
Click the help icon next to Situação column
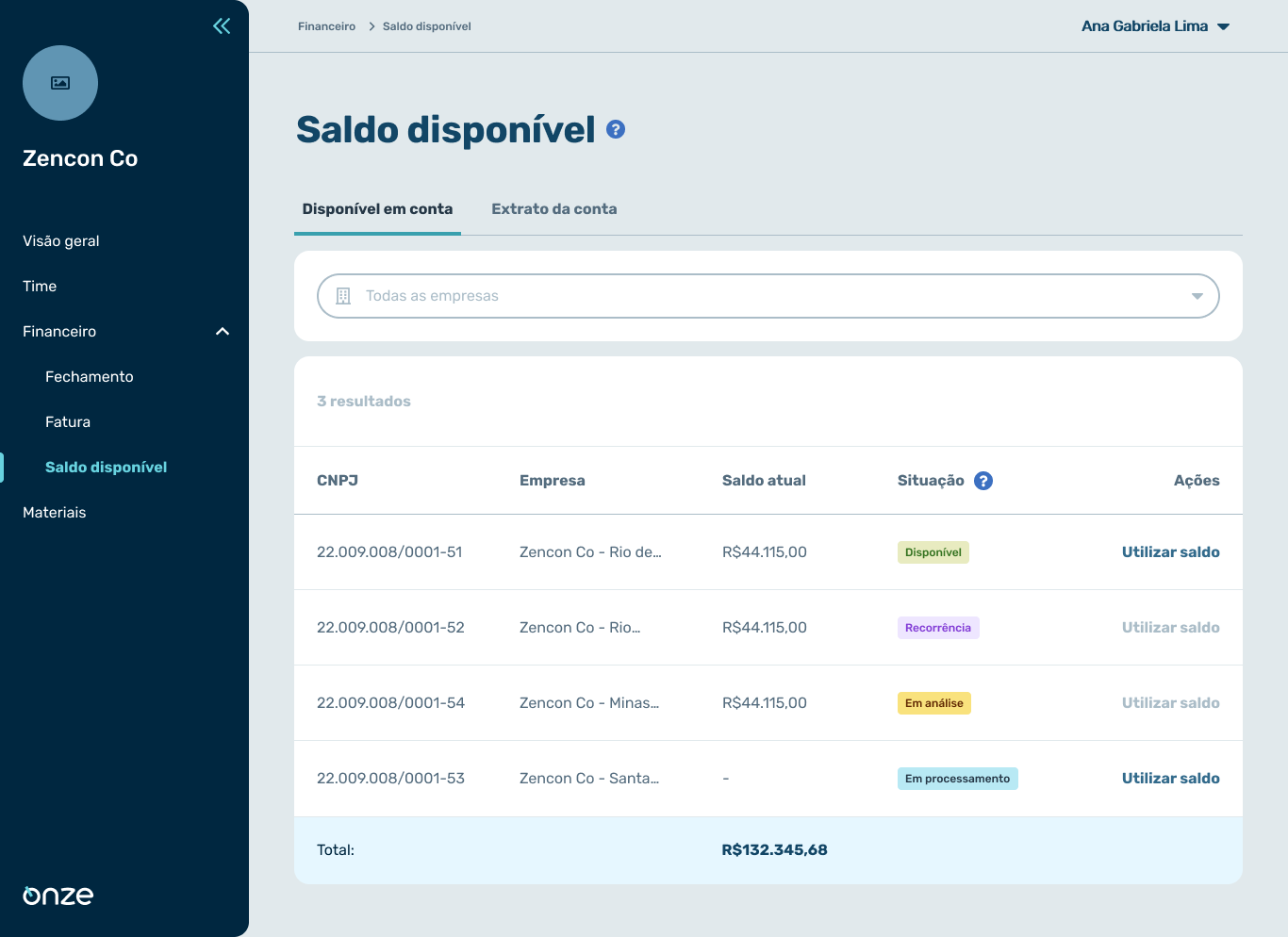pyautogui.click(x=983, y=480)
